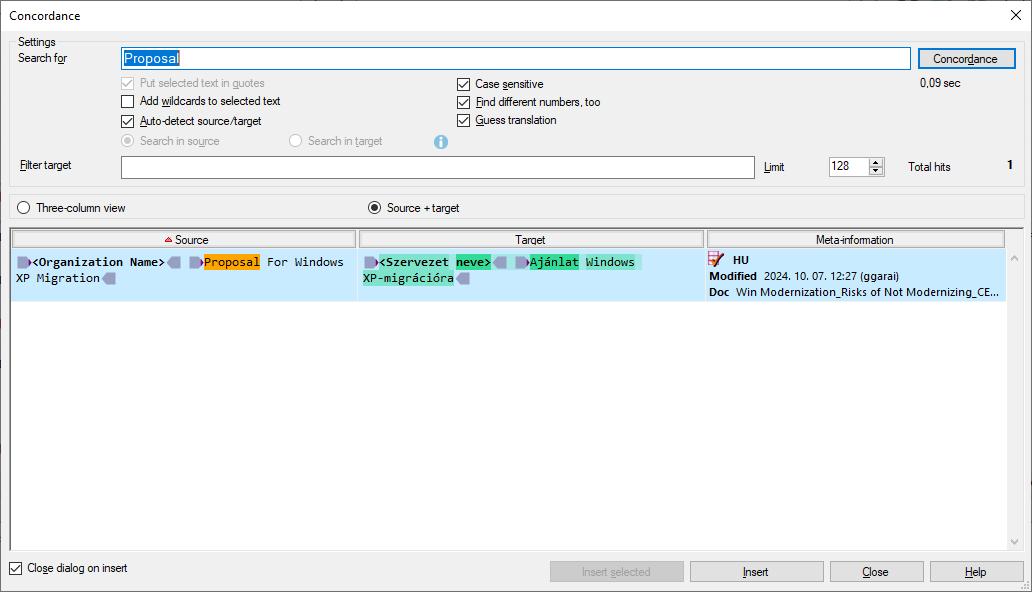This screenshot has height=592, width=1032.
Task: Toggle Guess translation off
Action: coord(463,120)
